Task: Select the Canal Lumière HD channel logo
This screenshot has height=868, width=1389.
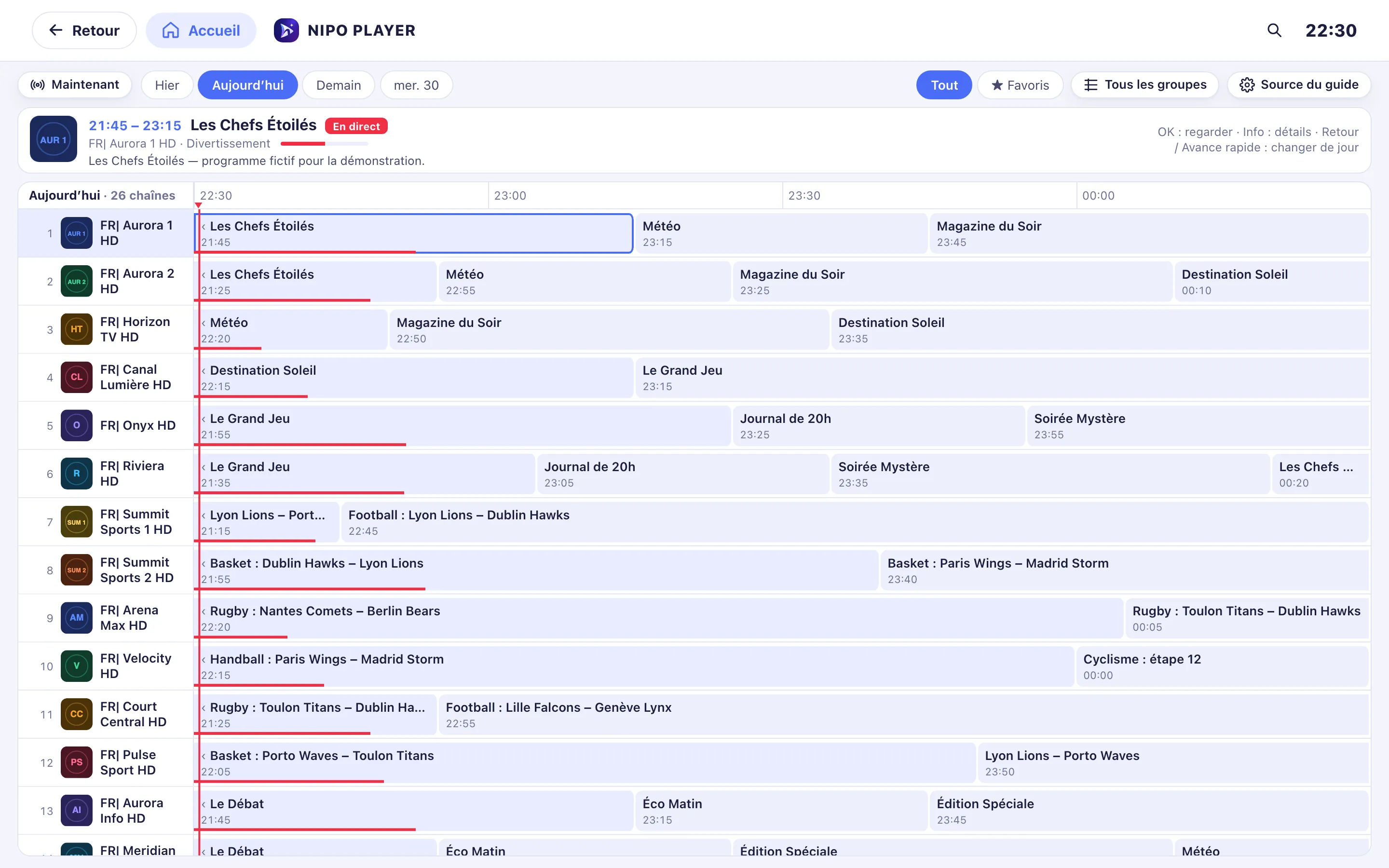Action: (x=76, y=377)
